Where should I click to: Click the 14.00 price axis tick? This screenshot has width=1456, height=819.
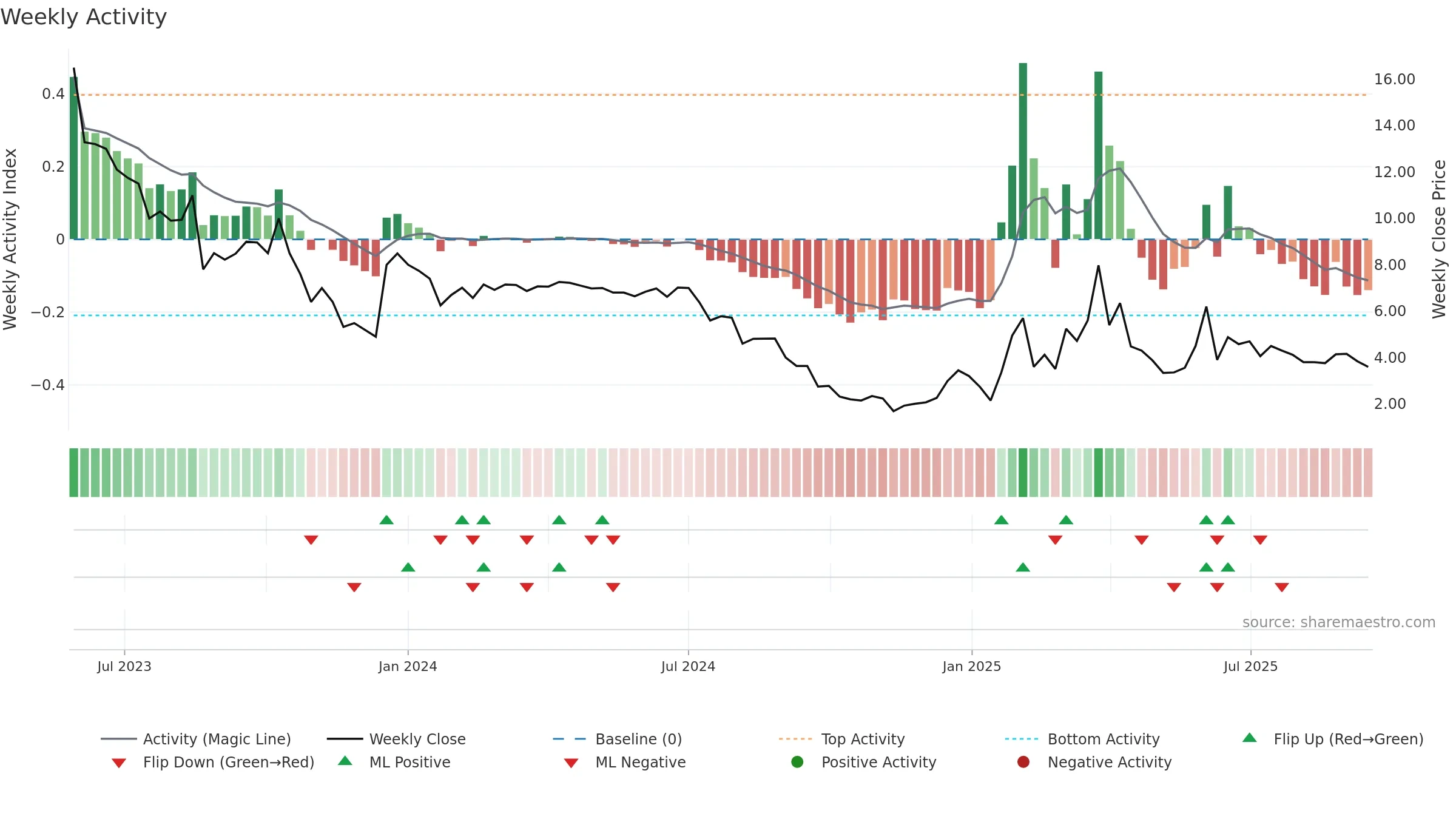[x=1395, y=125]
